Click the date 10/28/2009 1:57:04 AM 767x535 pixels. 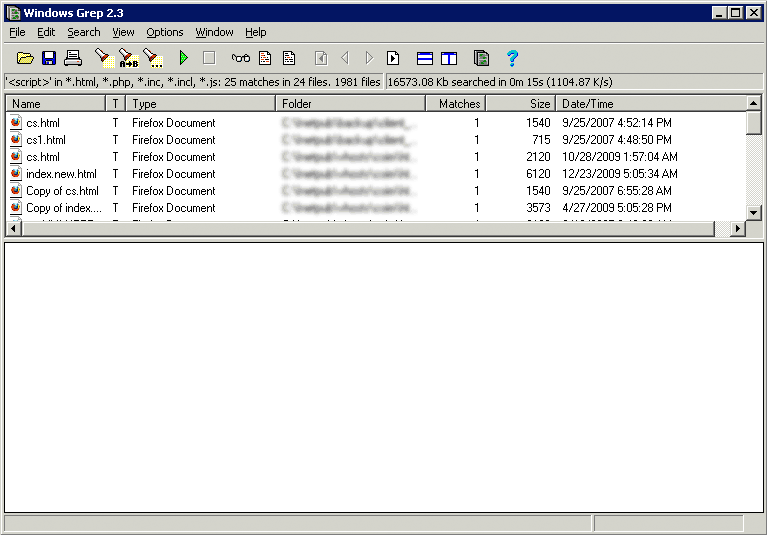[620, 157]
